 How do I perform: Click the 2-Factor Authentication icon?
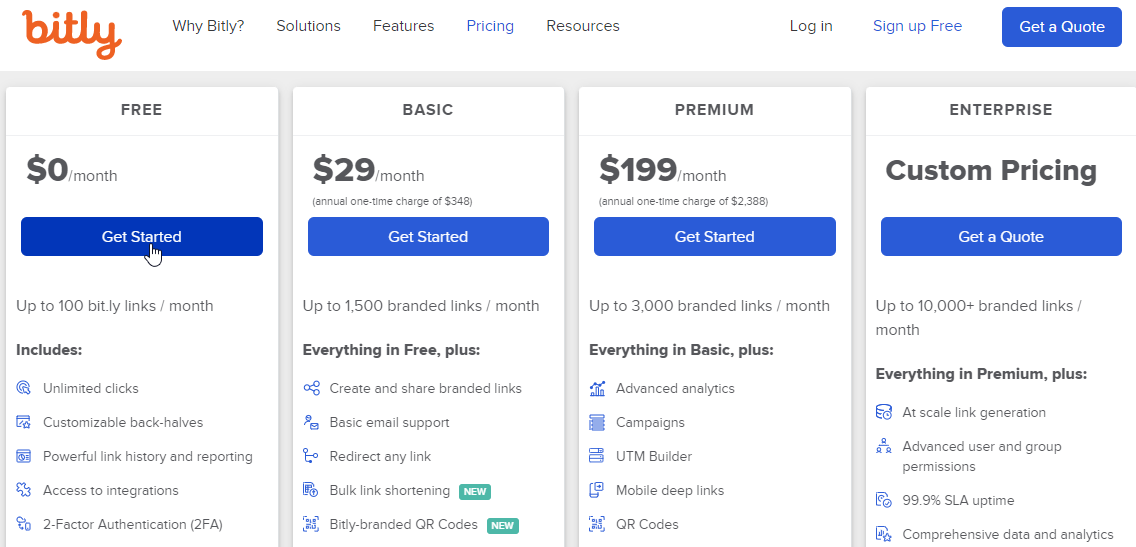pyautogui.click(x=23, y=525)
